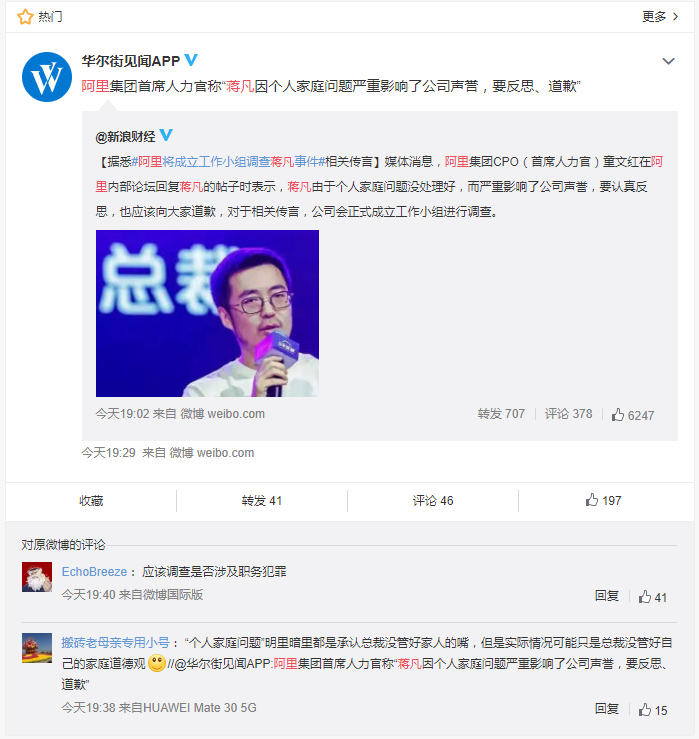Screen dimensions: 699x739
Task: Open the #阿里将成立工作小组调查蒋凡事件# hashtag link
Action: point(228,162)
